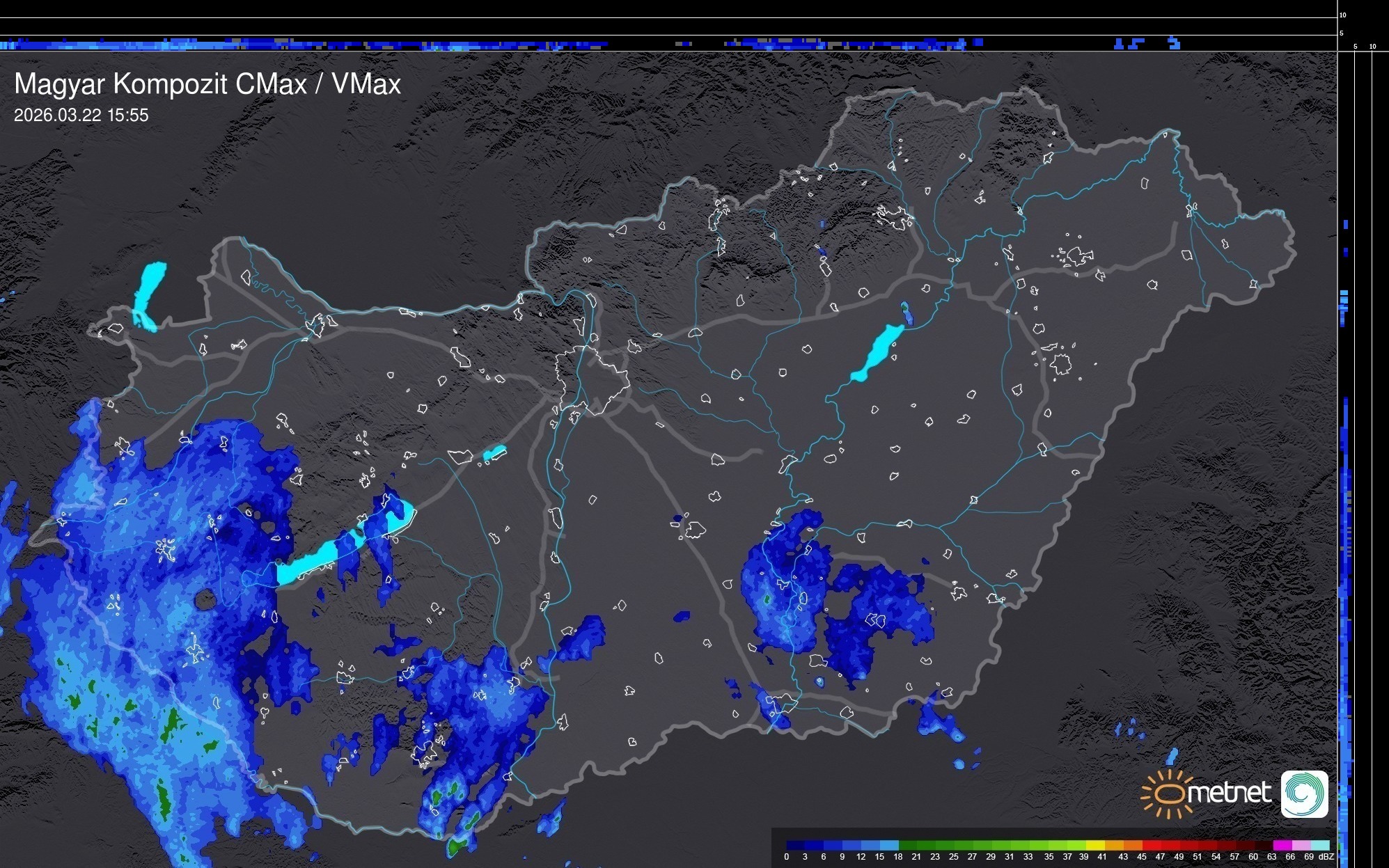Image resolution: width=1389 pixels, height=868 pixels.
Task: Click the 2026.03.22 15:55 timestamp
Action: pyautogui.click(x=81, y=116)
